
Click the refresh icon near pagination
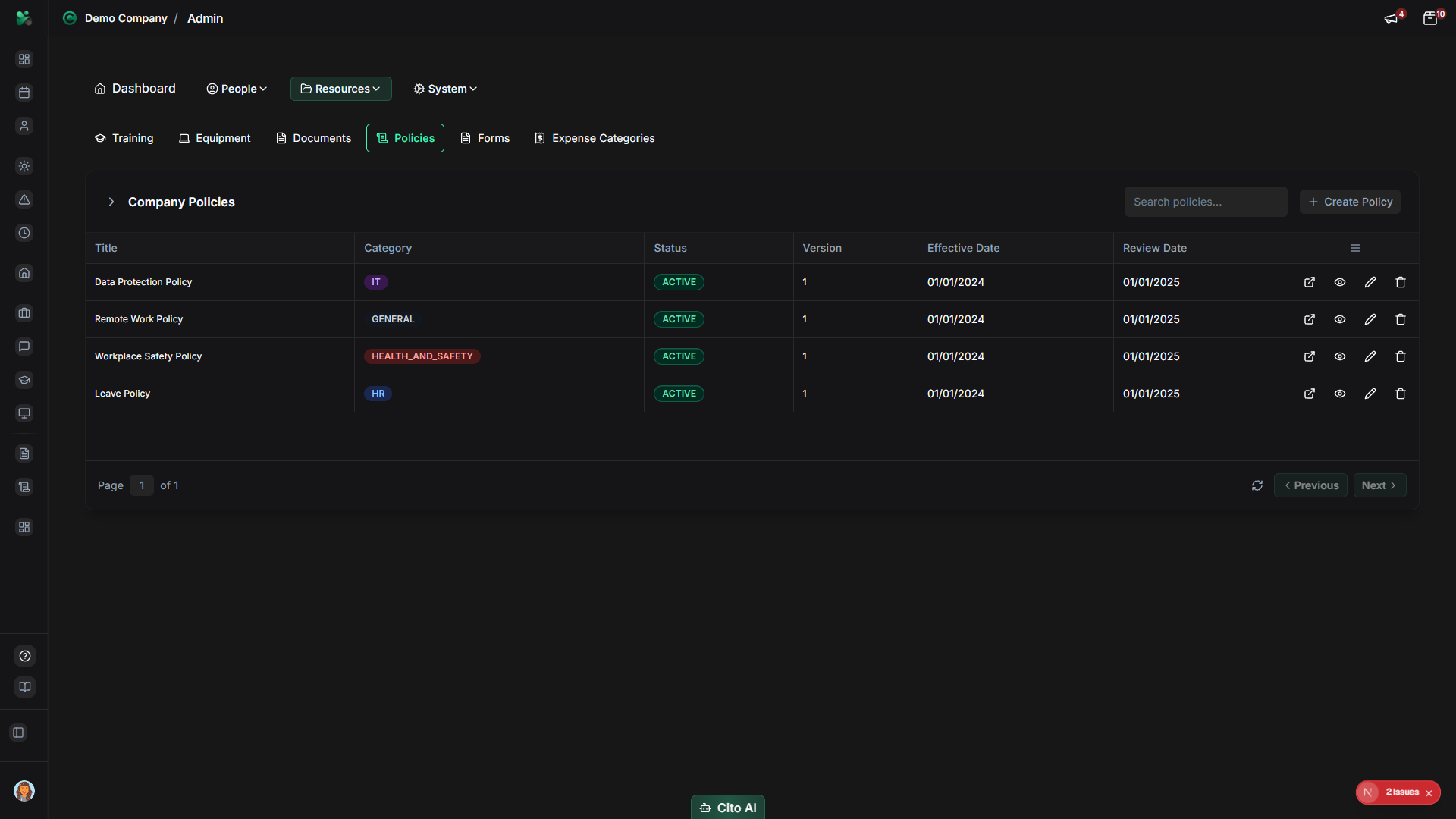[x=1257, y=485]
